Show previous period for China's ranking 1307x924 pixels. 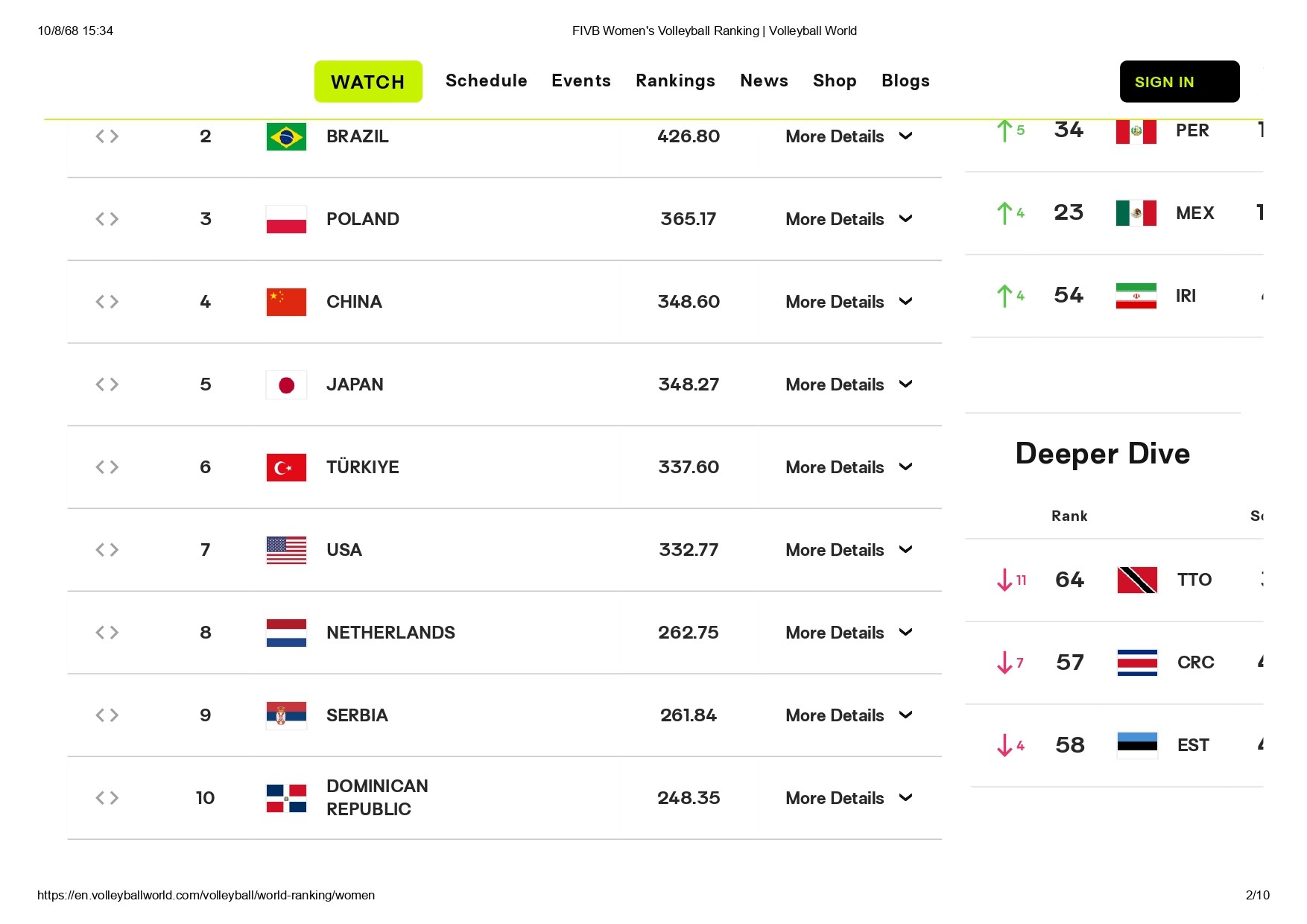(x=100, y=302)
